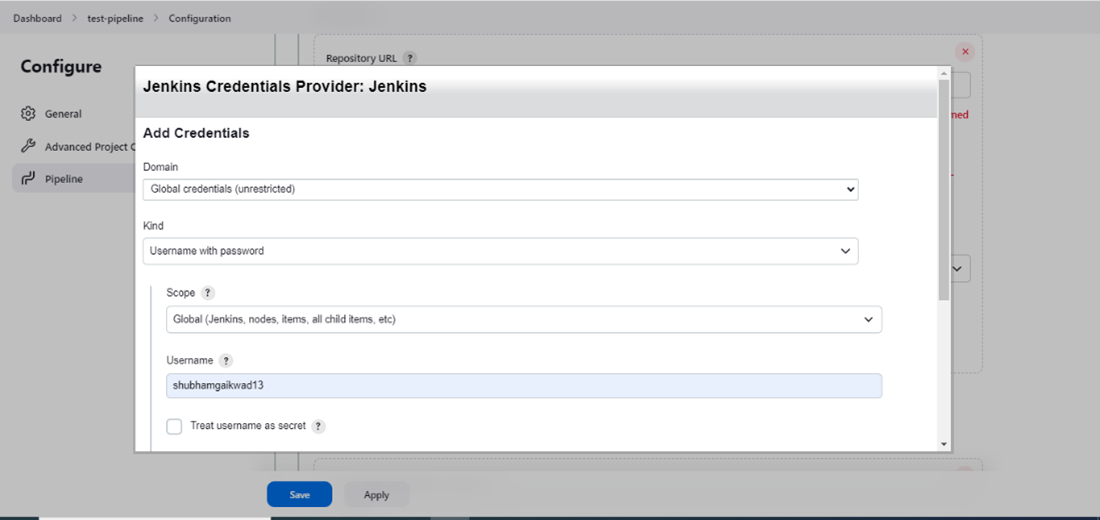Click the Username input field
Image resolution: width=1100 pixels, height=520 pixels.
pyautogui.click(x=524, y=385)
